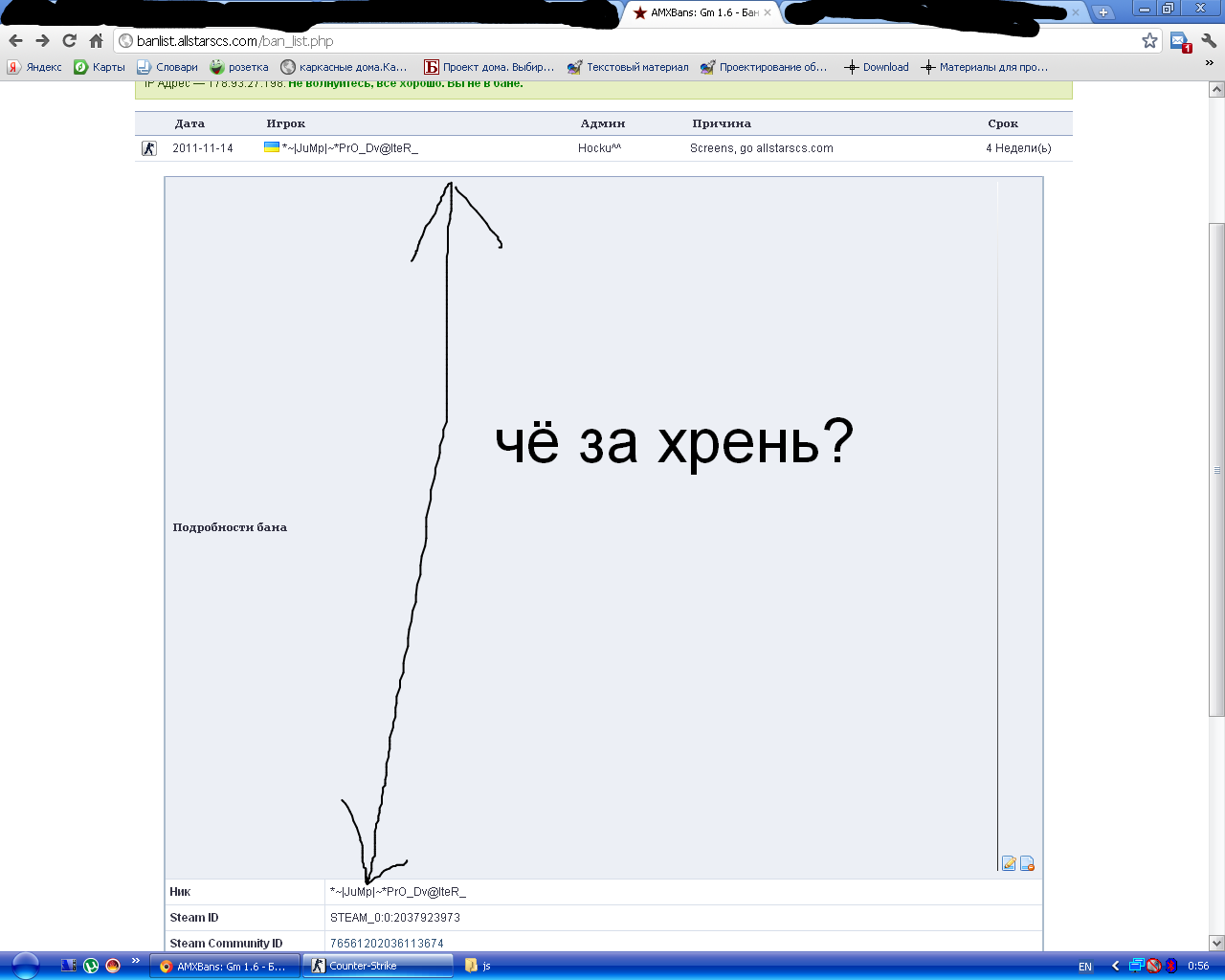Open a new tab with plus button
The image size is (1225, 980).
pos(1102,12)
